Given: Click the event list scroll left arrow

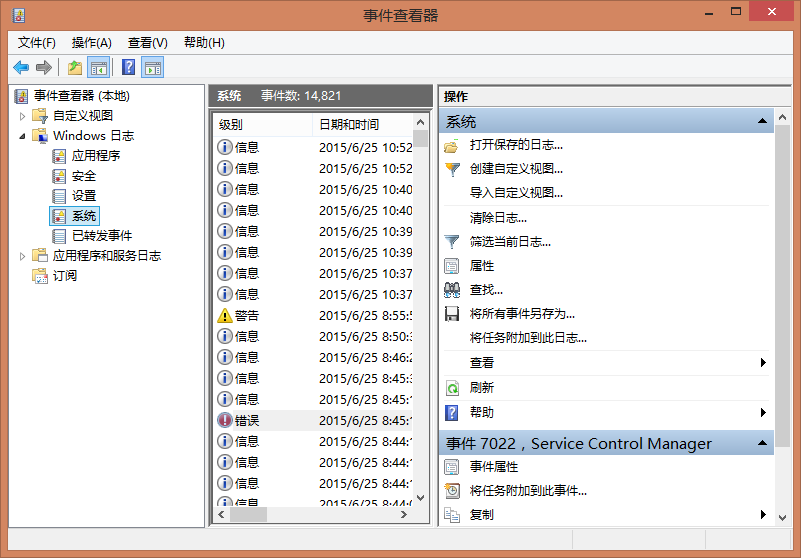Looking at the screenshot, I should point(221,515).
